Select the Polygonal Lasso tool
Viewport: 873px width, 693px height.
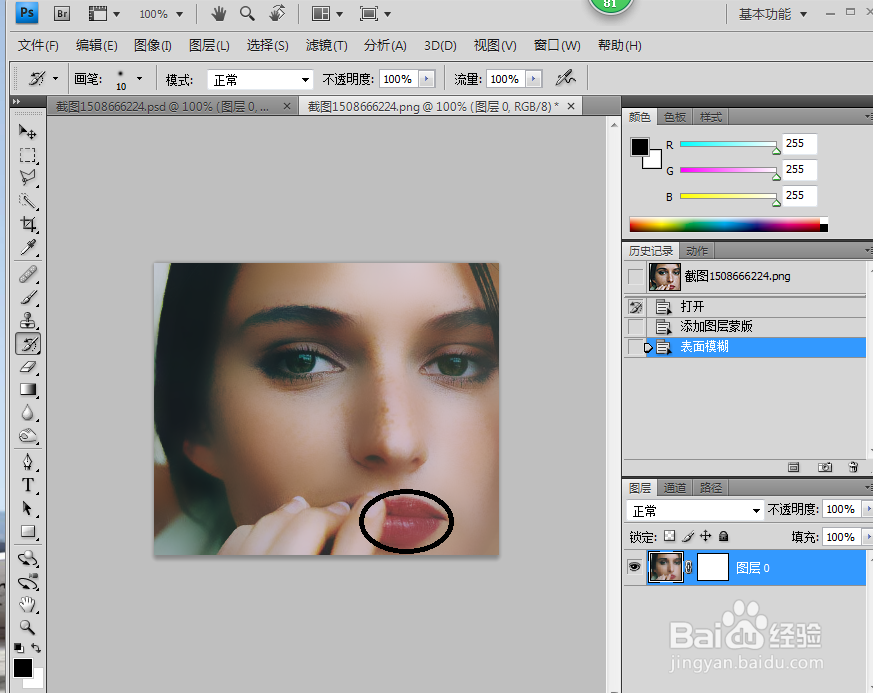27,178
